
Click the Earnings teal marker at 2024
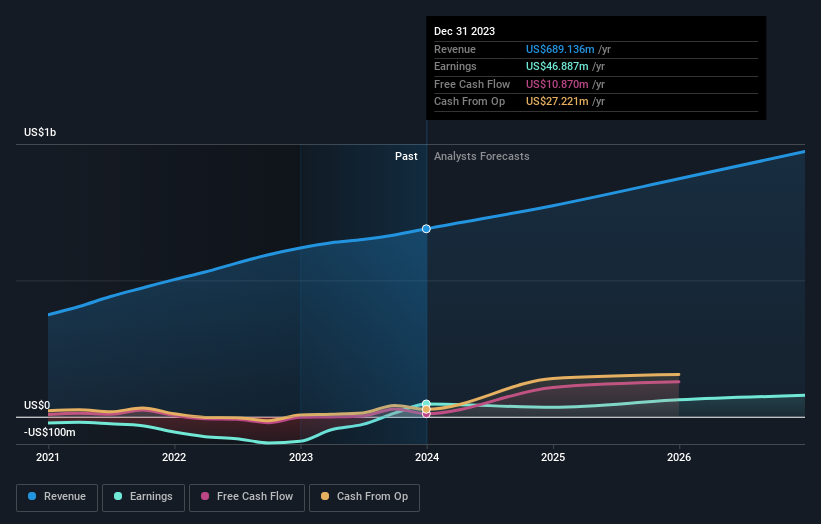[x=426, y=404]
